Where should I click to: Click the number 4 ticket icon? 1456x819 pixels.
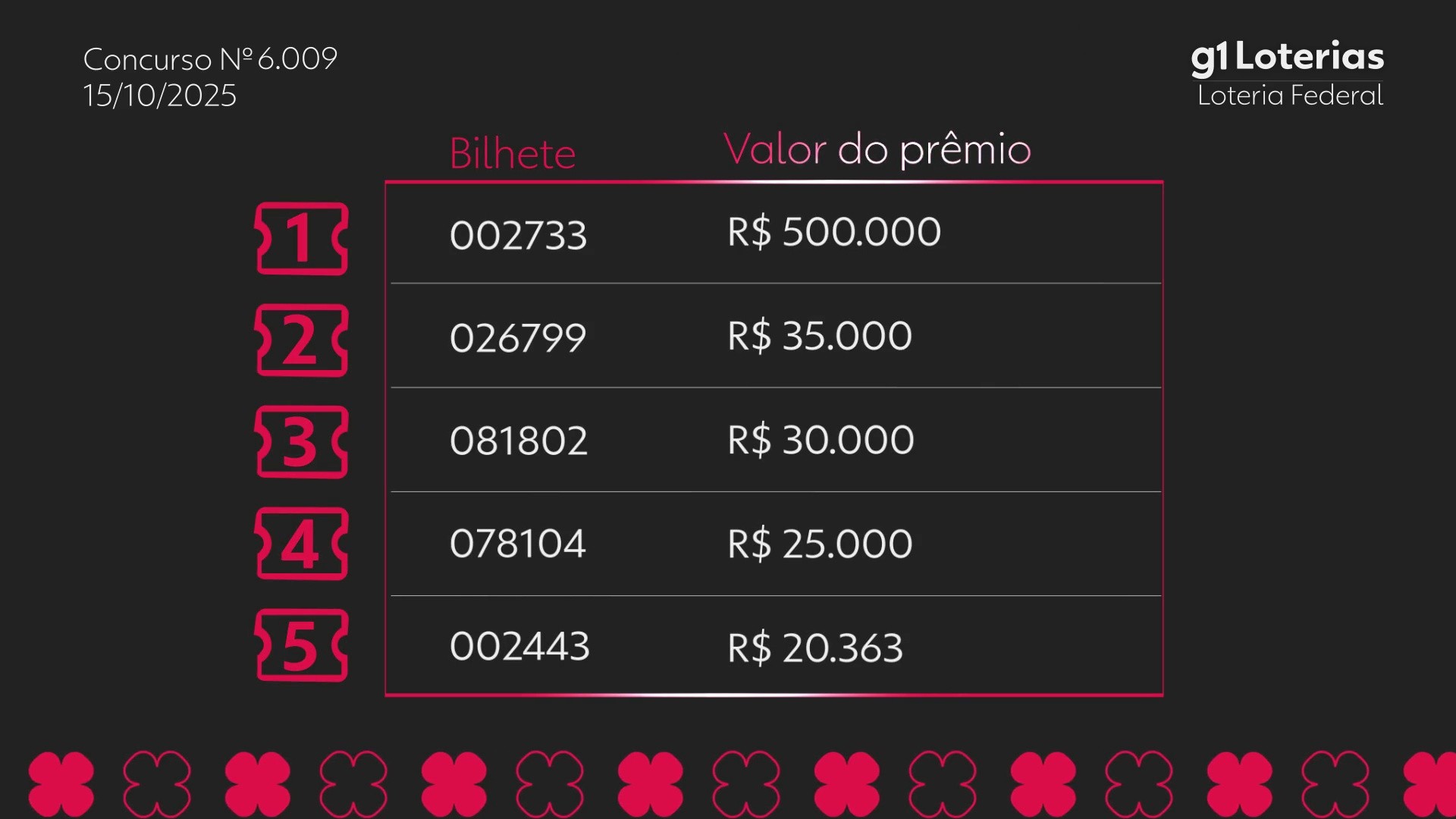pos(302,544)
